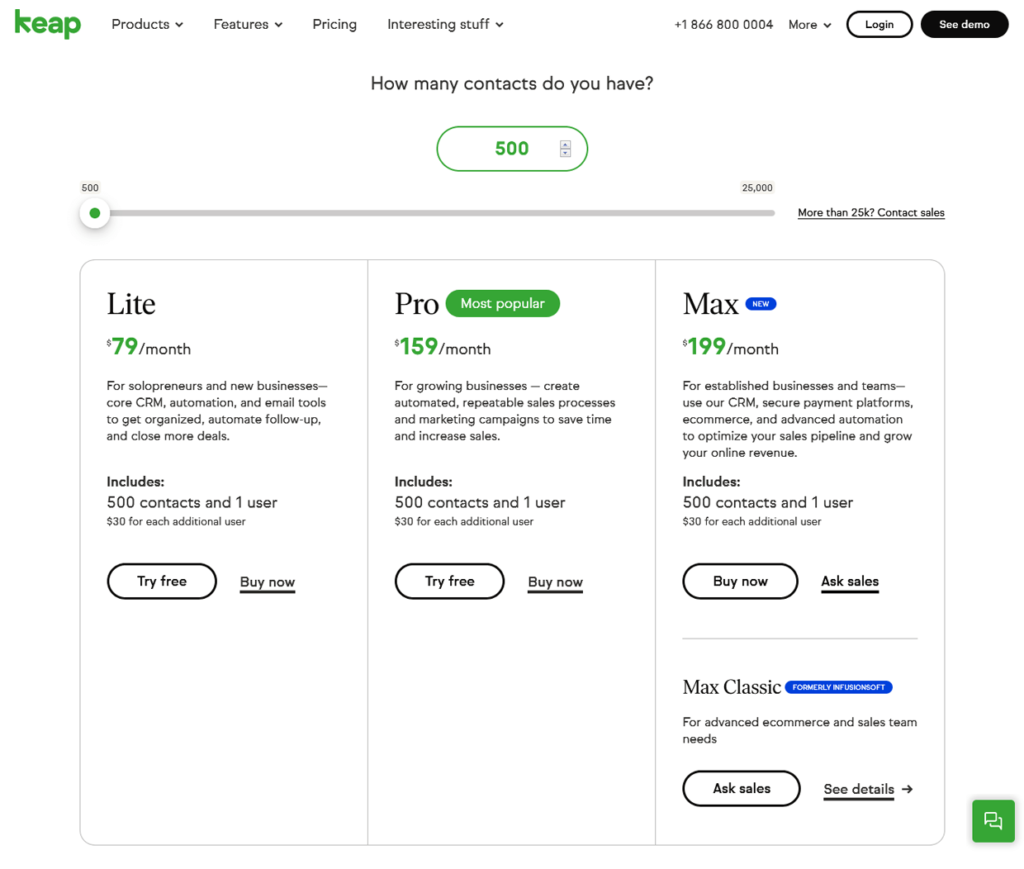Open See details for Max Classic
The width and height of the screenshot is (1024, 869).
[x=859, y=789]
